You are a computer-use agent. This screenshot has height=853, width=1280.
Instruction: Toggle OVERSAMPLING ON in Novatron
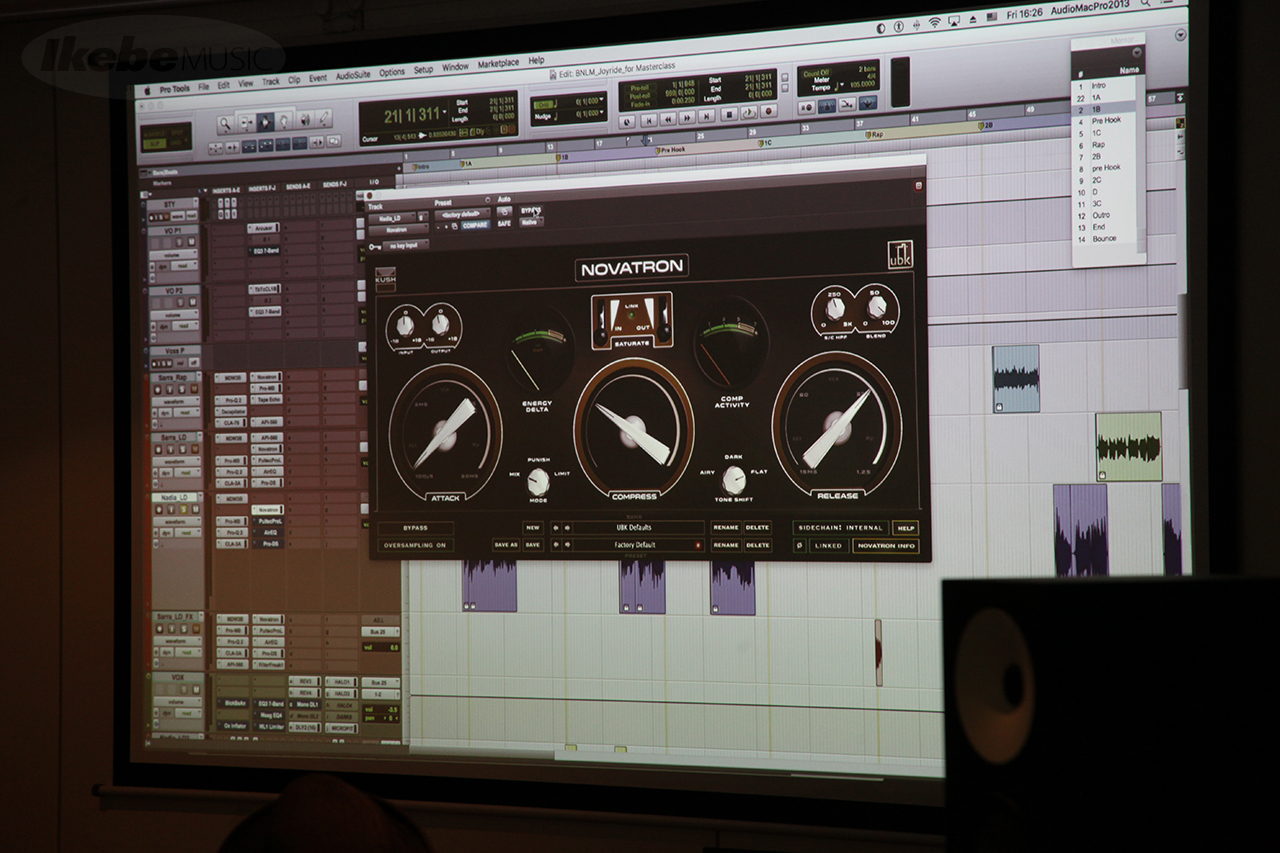(415, 546)
